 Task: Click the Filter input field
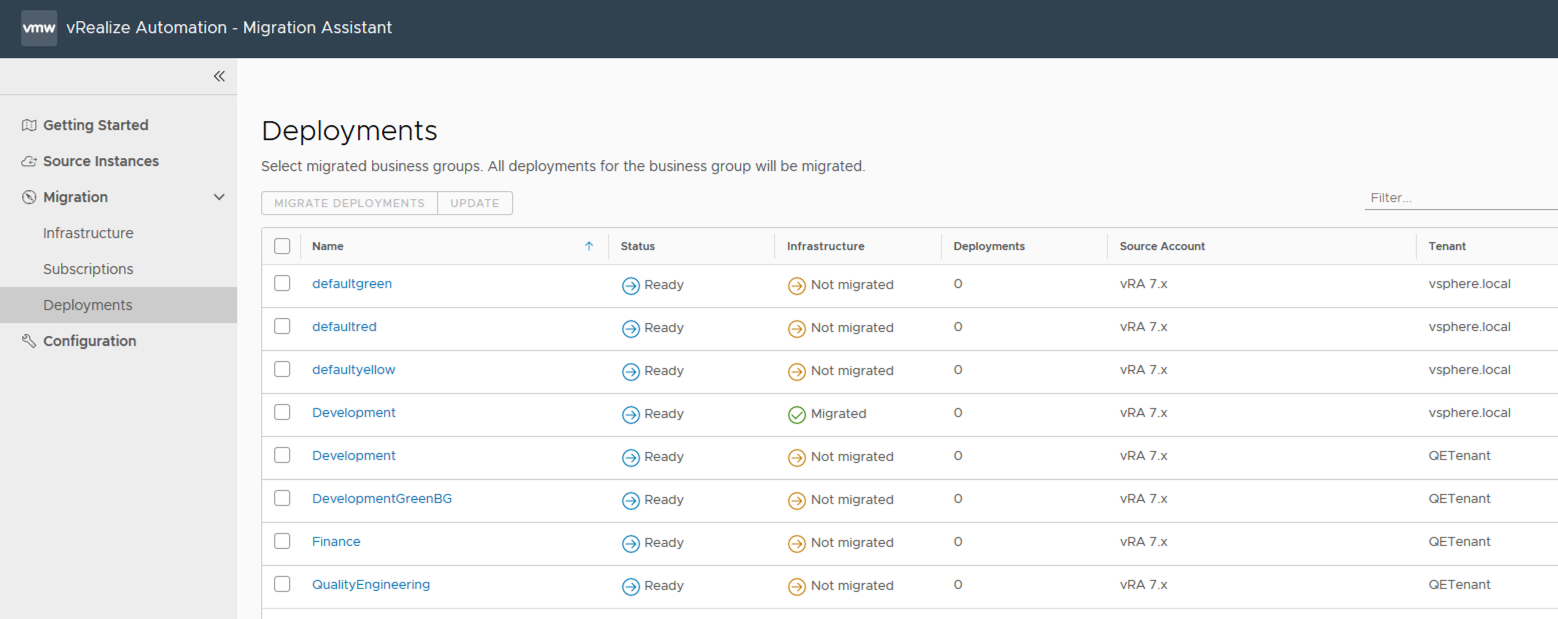pyautogui.click(x=1461, y=198)
